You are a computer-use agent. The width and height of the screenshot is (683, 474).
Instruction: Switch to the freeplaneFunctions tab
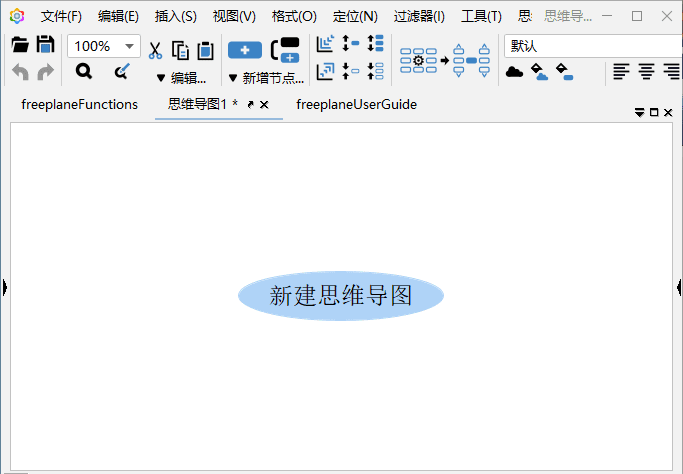coord(79,105)
